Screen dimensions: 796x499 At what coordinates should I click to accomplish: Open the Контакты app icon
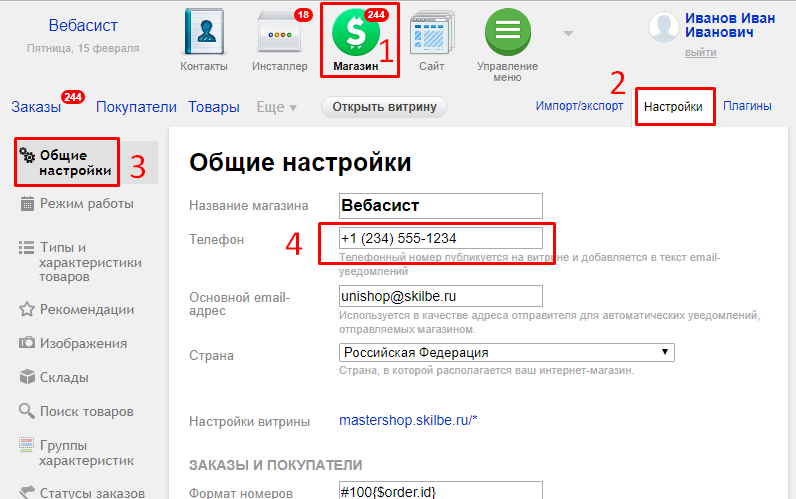tap(204, 34)
